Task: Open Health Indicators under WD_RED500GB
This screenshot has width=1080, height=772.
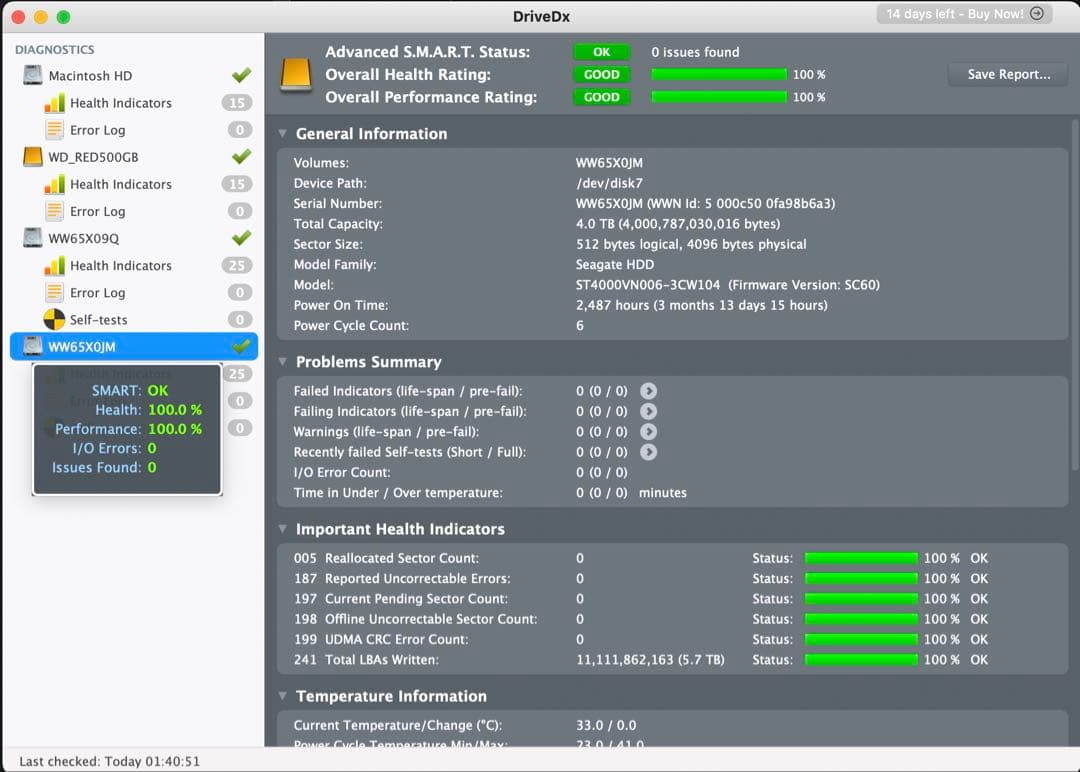Action: coord(121,184)
